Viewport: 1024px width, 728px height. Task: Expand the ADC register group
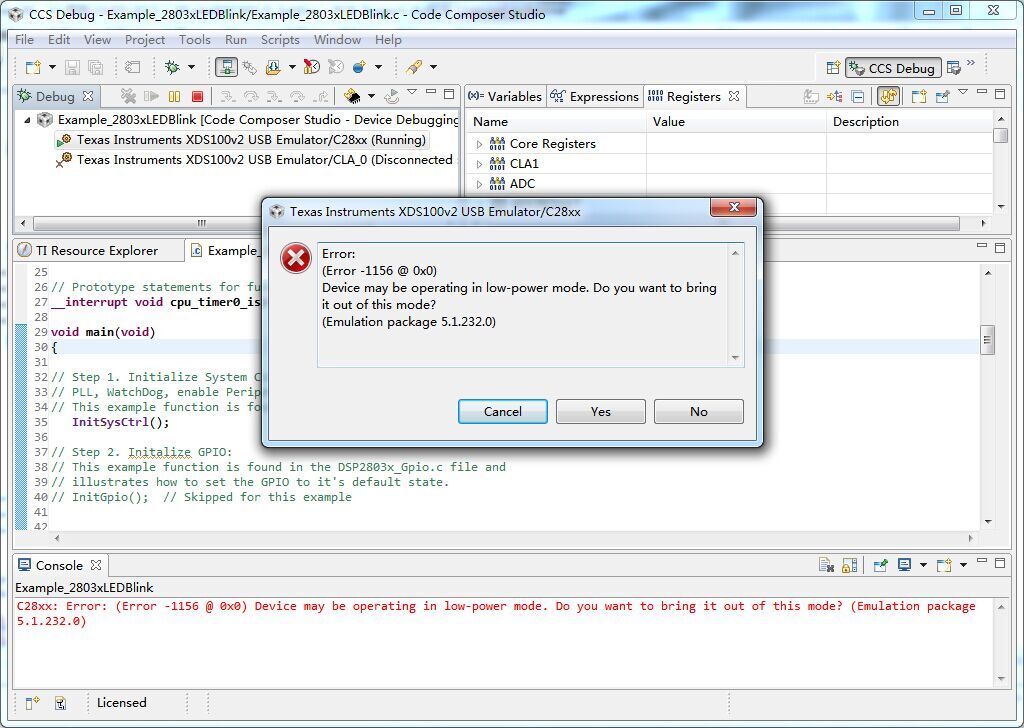pyautogui.click(x=479, y=184)
